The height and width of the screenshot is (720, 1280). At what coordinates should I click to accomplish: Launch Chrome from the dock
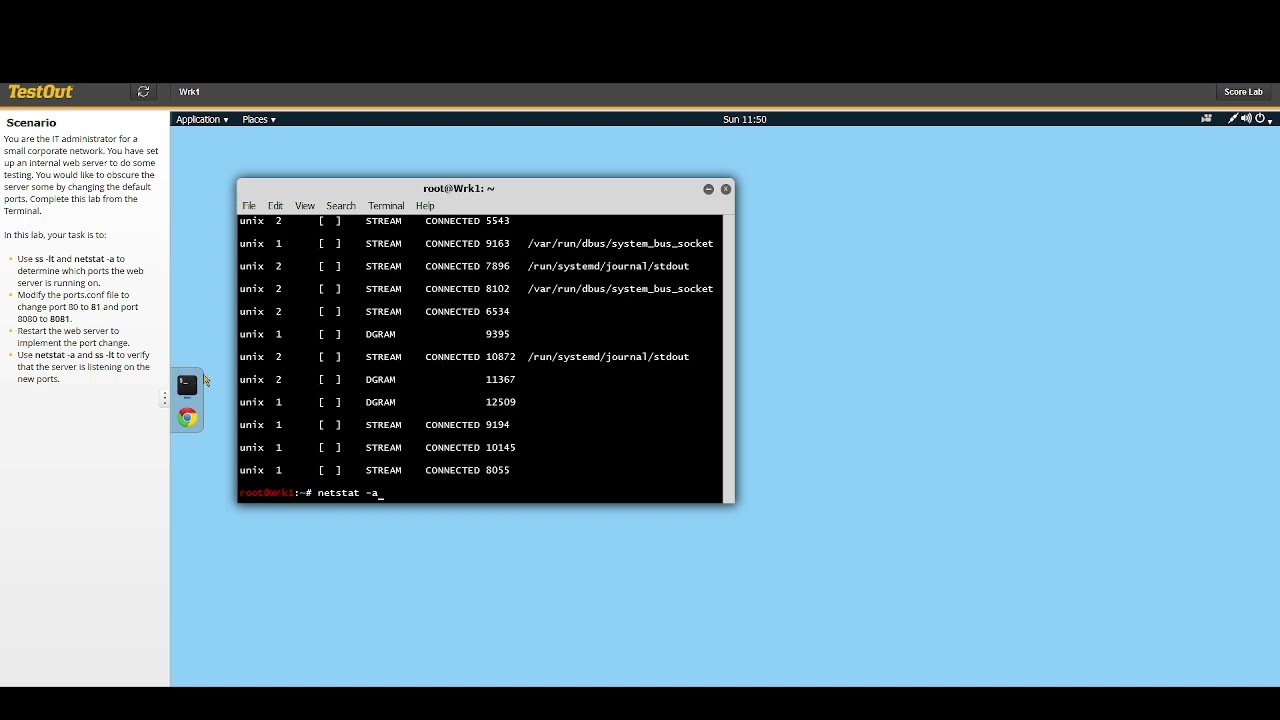point(188,418)
